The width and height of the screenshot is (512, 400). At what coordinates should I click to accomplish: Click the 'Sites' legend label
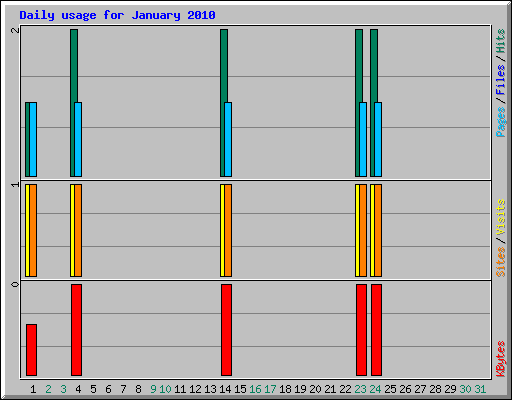point(500,262)
